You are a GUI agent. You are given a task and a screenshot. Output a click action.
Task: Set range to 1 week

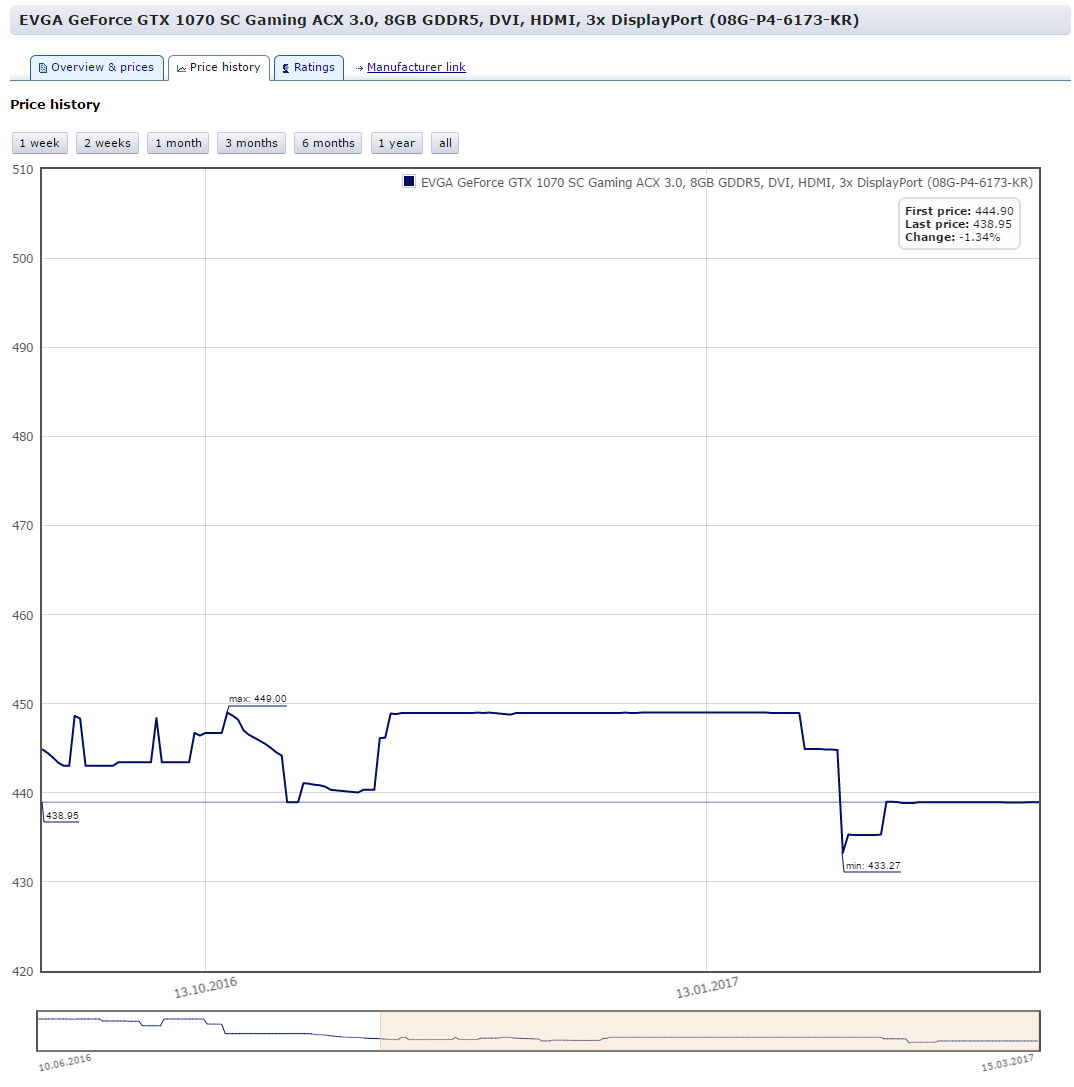pyautogui.click(x=40, y=143)
